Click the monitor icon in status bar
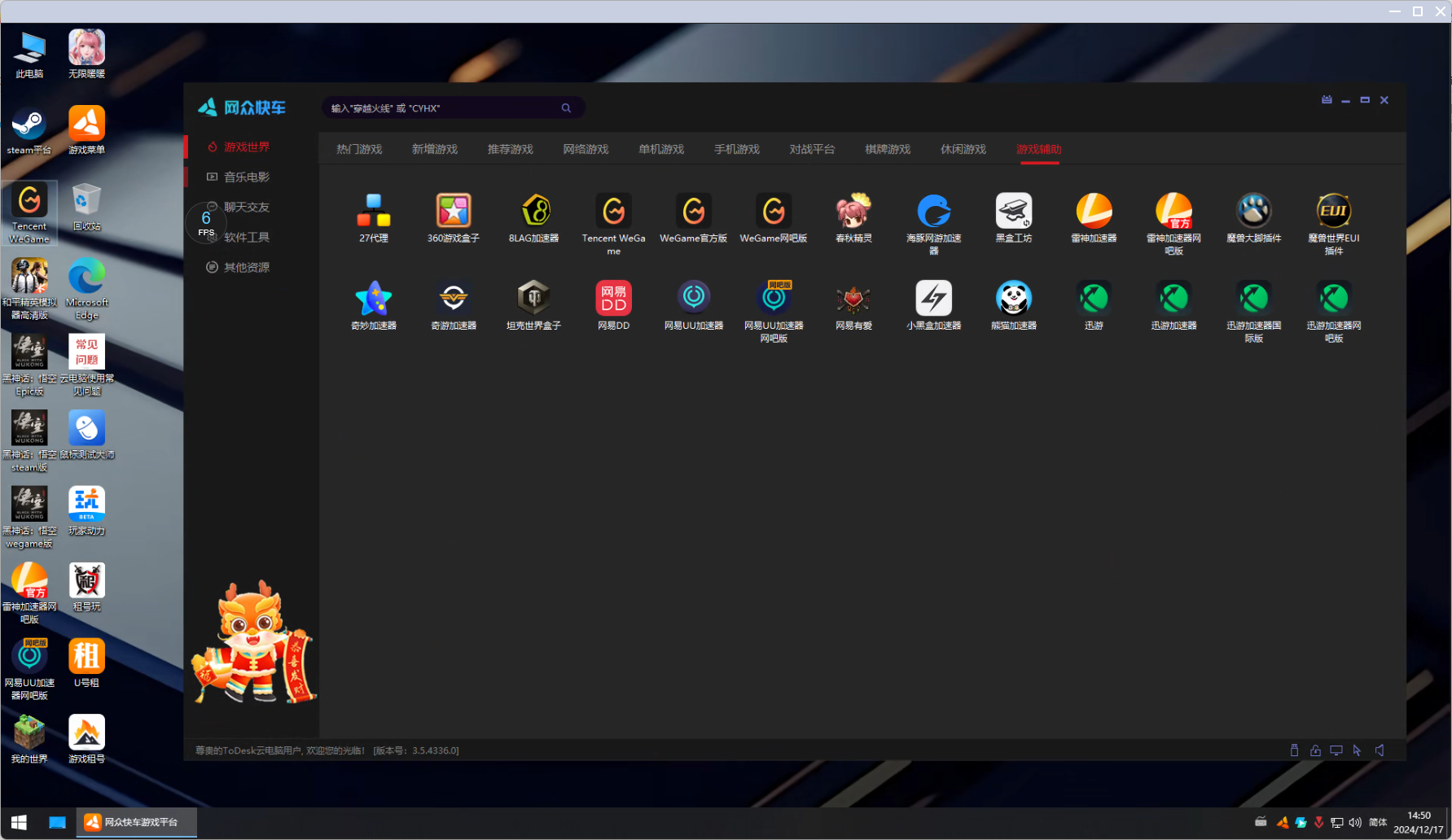This screenshot has height=840, width=1452. tap(1336, 750)
